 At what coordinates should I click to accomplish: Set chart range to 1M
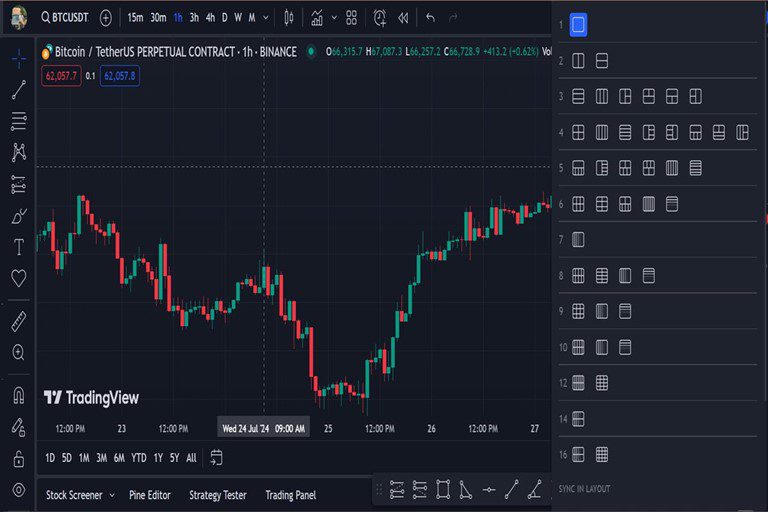point(84,458)
